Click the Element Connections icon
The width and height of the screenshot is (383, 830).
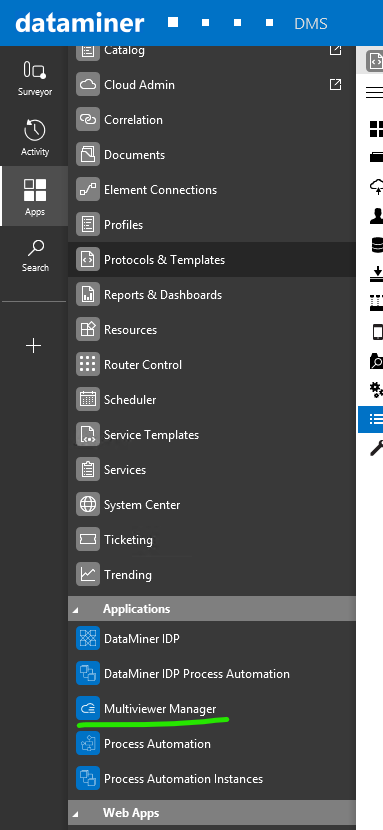tap(88, 190)
